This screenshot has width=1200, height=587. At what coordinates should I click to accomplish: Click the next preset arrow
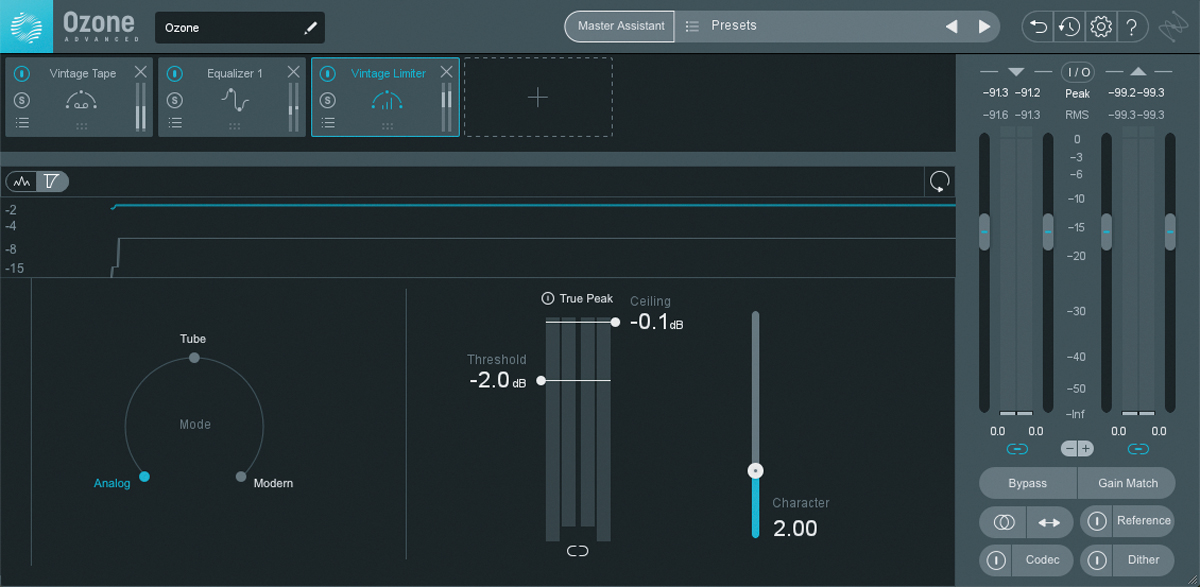pos(984,27)
